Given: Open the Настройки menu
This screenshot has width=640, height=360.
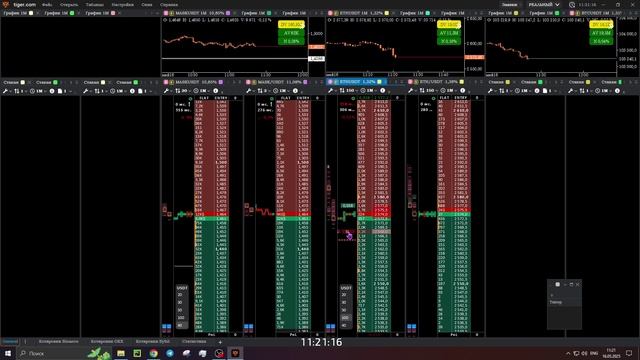Looking at the screenshot, I should [x=122, y=5].
